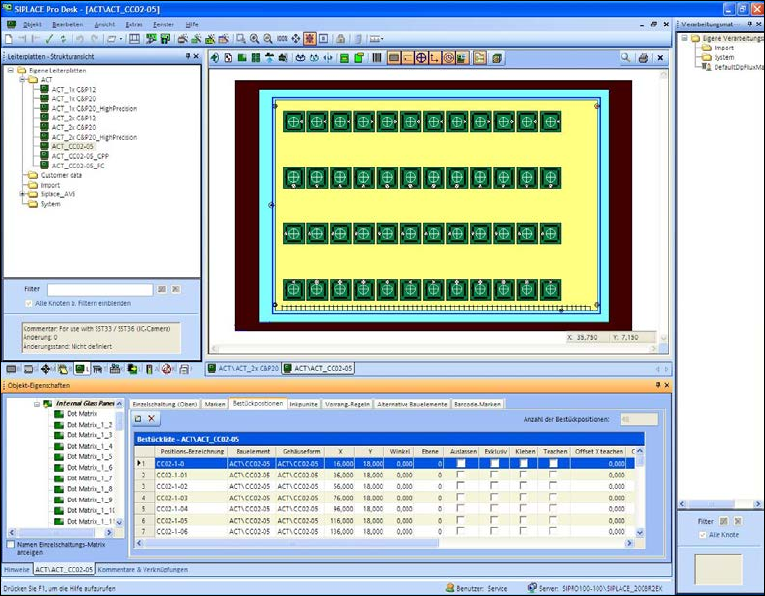Toggle Alle Knoten b. Filtern einblenden checkbox

pos(28,303)
